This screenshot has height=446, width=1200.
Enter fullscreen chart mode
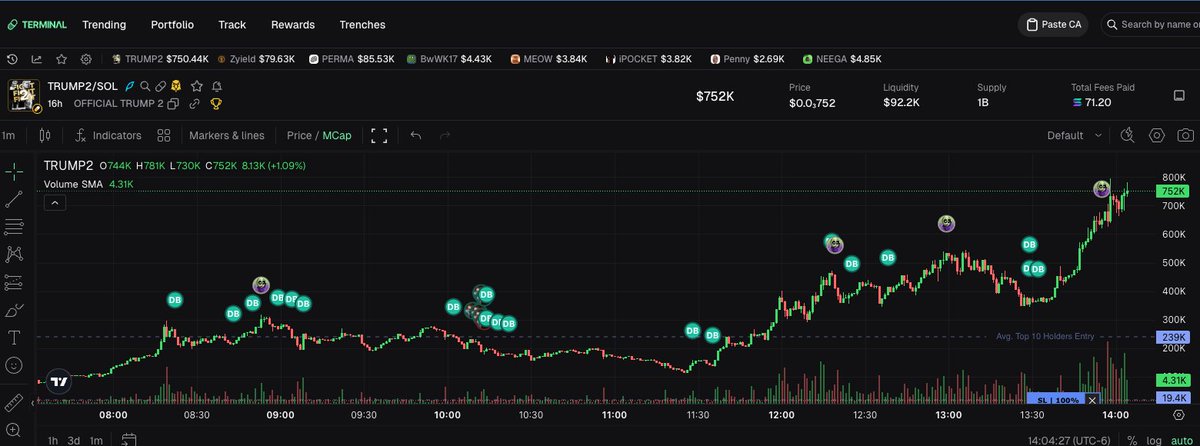pyautogui.click(x=379, y=135)
